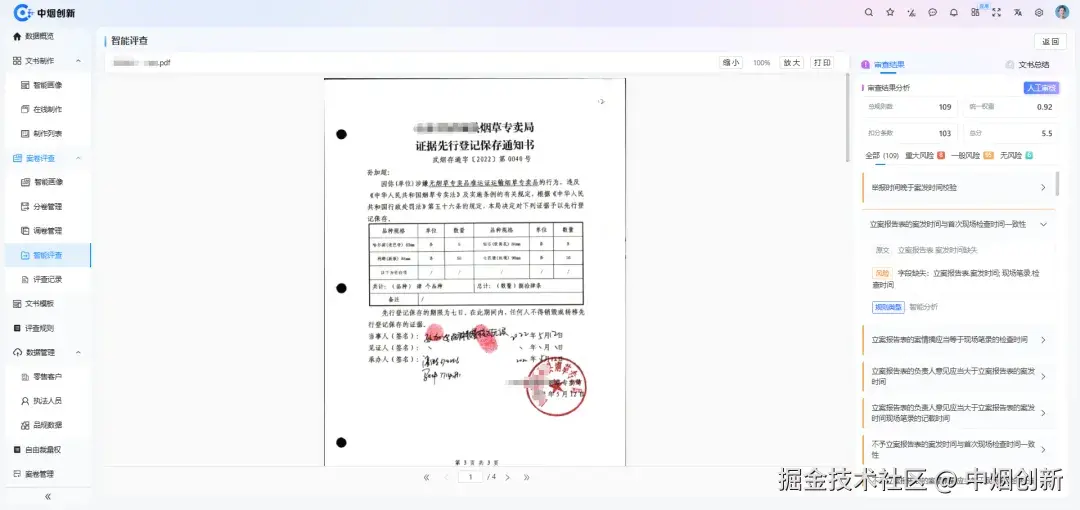Expand 立案报告表的案情摘应当等于现场笔录的检查时间 rule
The image size is (1080, 510).
[x=958, y=340]
